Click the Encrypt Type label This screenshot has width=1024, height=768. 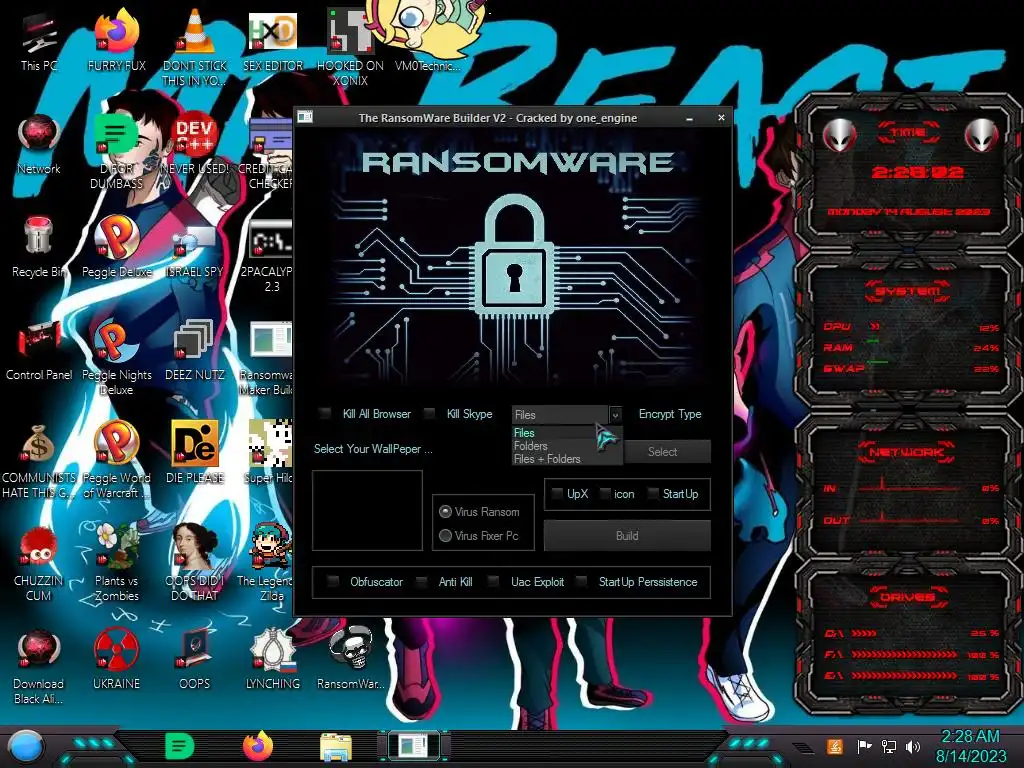tap(670, 414)
